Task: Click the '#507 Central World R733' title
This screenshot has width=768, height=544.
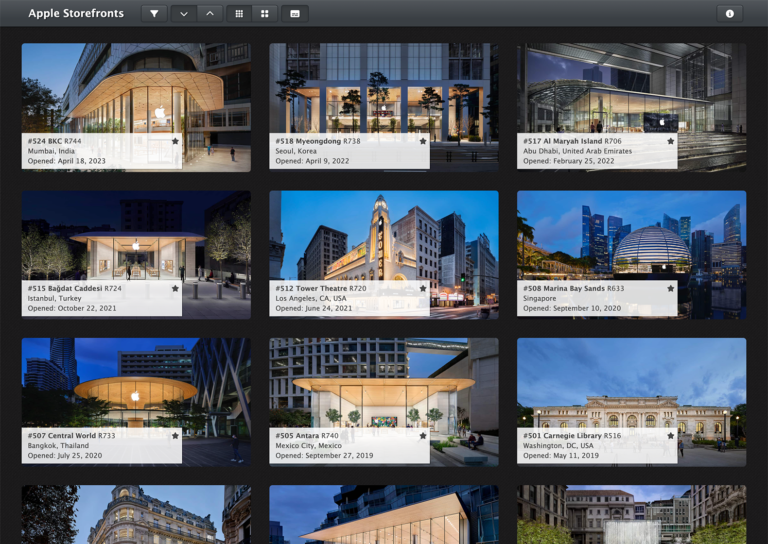Action: (72, 436)
